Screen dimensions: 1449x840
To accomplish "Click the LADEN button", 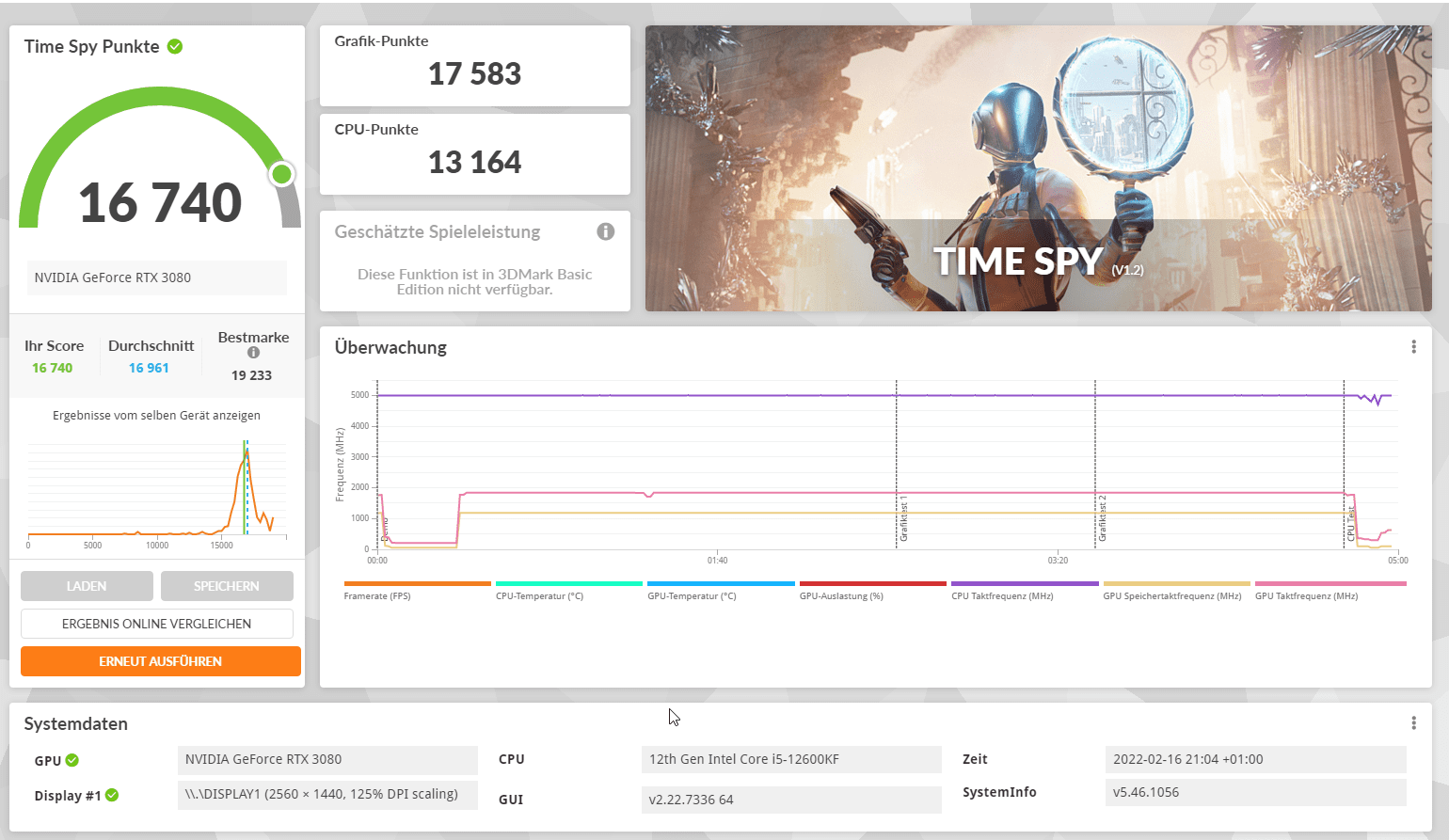I will 87,586.
